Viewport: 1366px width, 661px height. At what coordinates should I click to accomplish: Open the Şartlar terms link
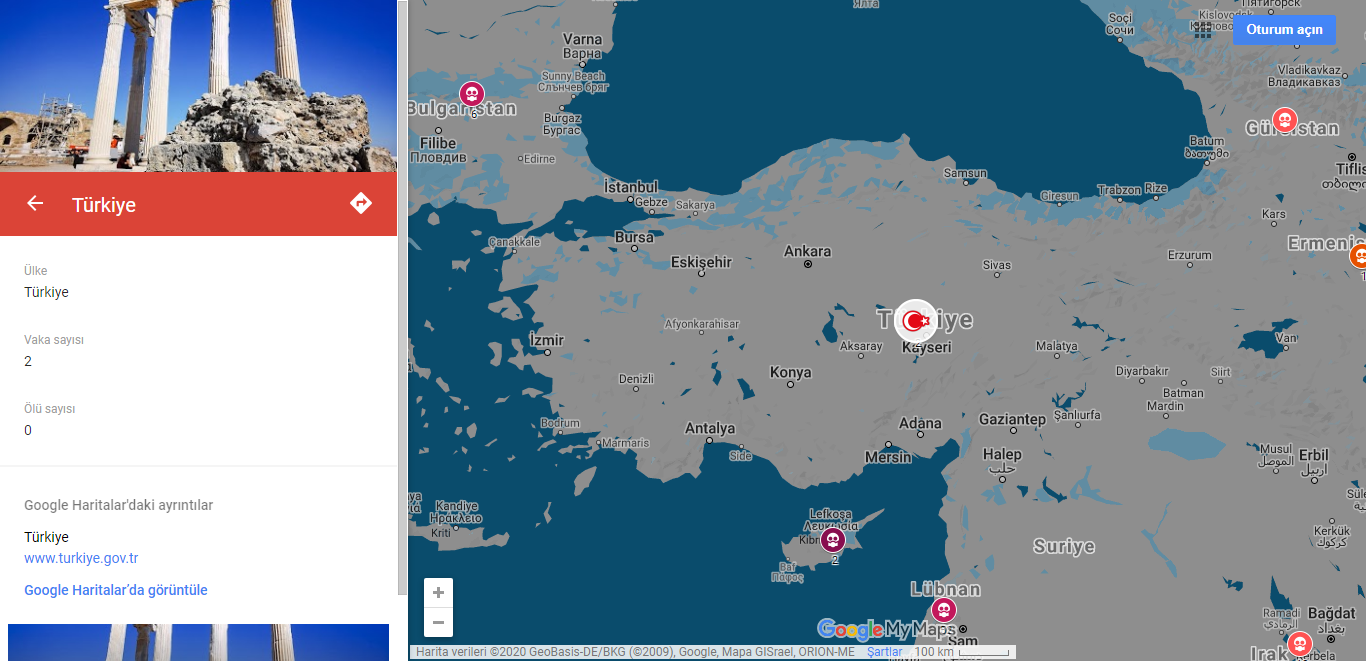point(884,652)
